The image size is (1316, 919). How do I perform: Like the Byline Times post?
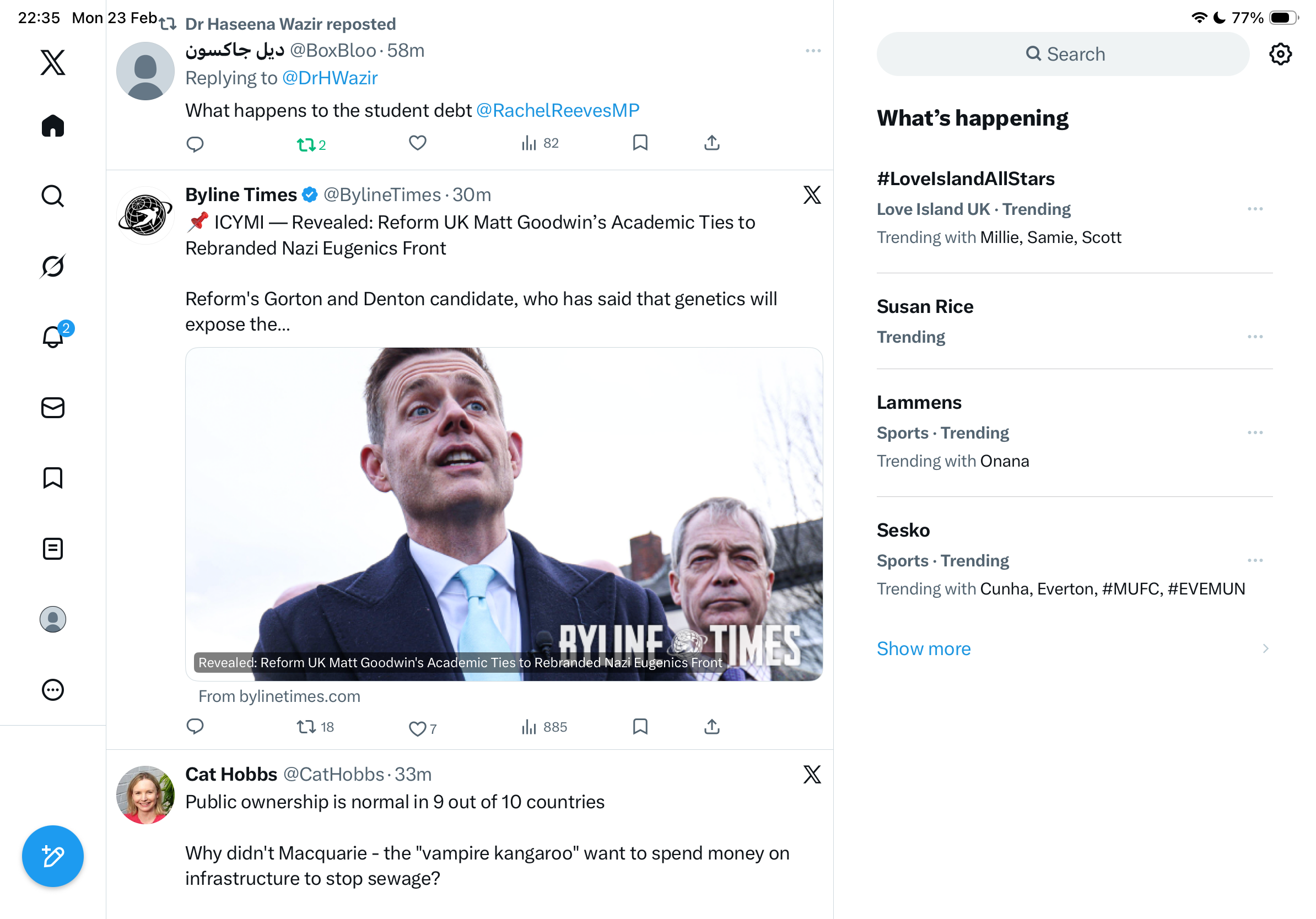[417, 728]
